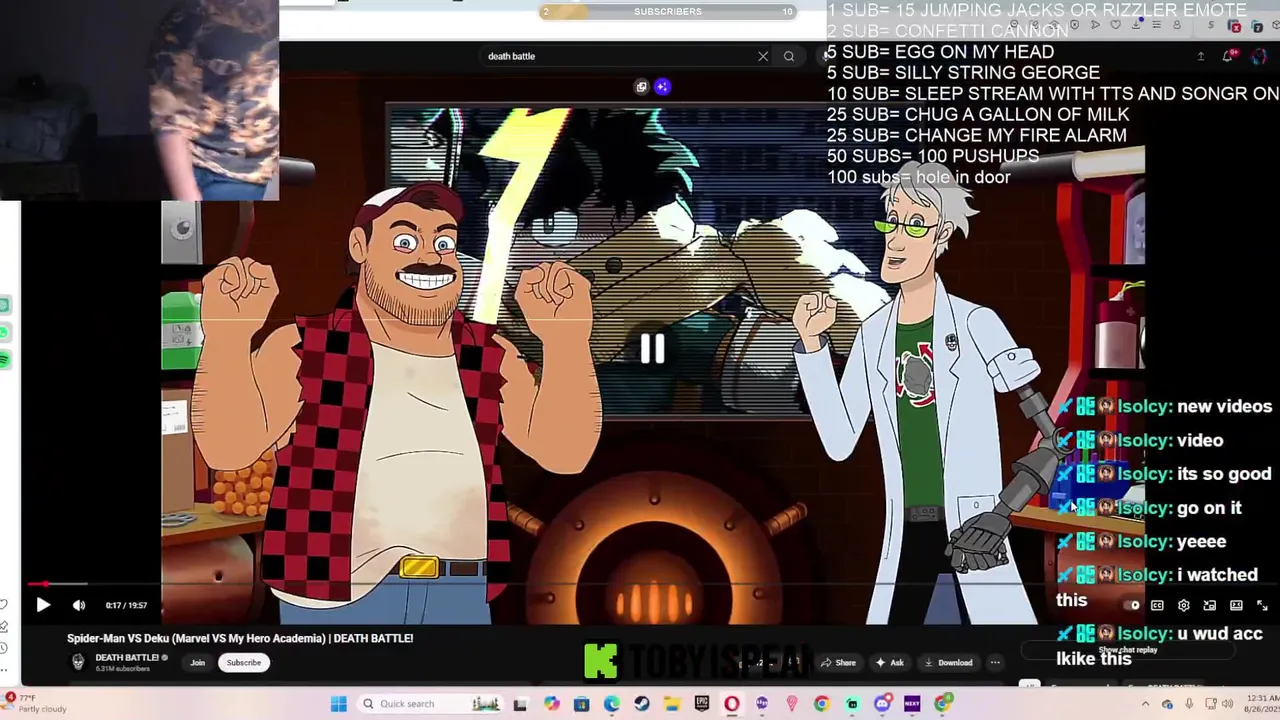Viewport: 1280px width, 720px height.
Task: Toggle closed captions on the video
Action: click(1157, 605)
